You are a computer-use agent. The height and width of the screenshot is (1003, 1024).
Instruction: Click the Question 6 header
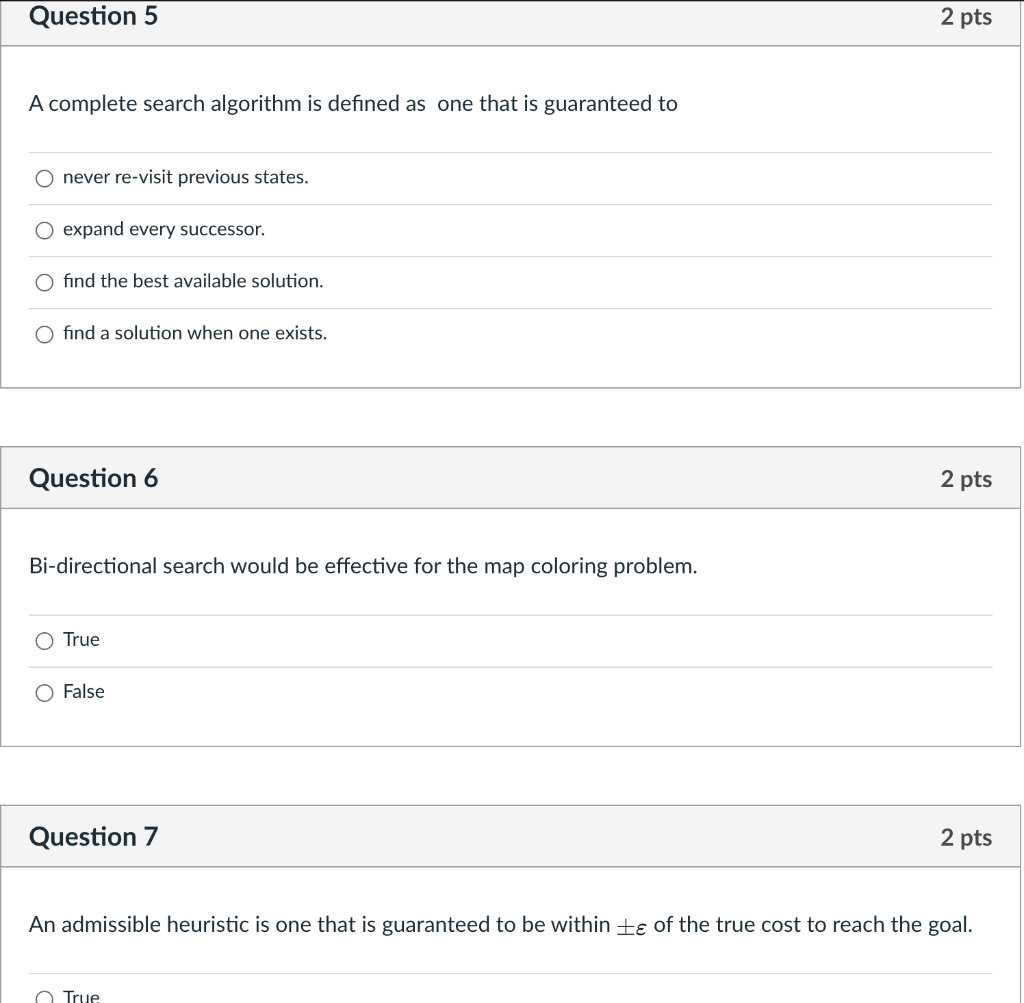click(93, 478)
